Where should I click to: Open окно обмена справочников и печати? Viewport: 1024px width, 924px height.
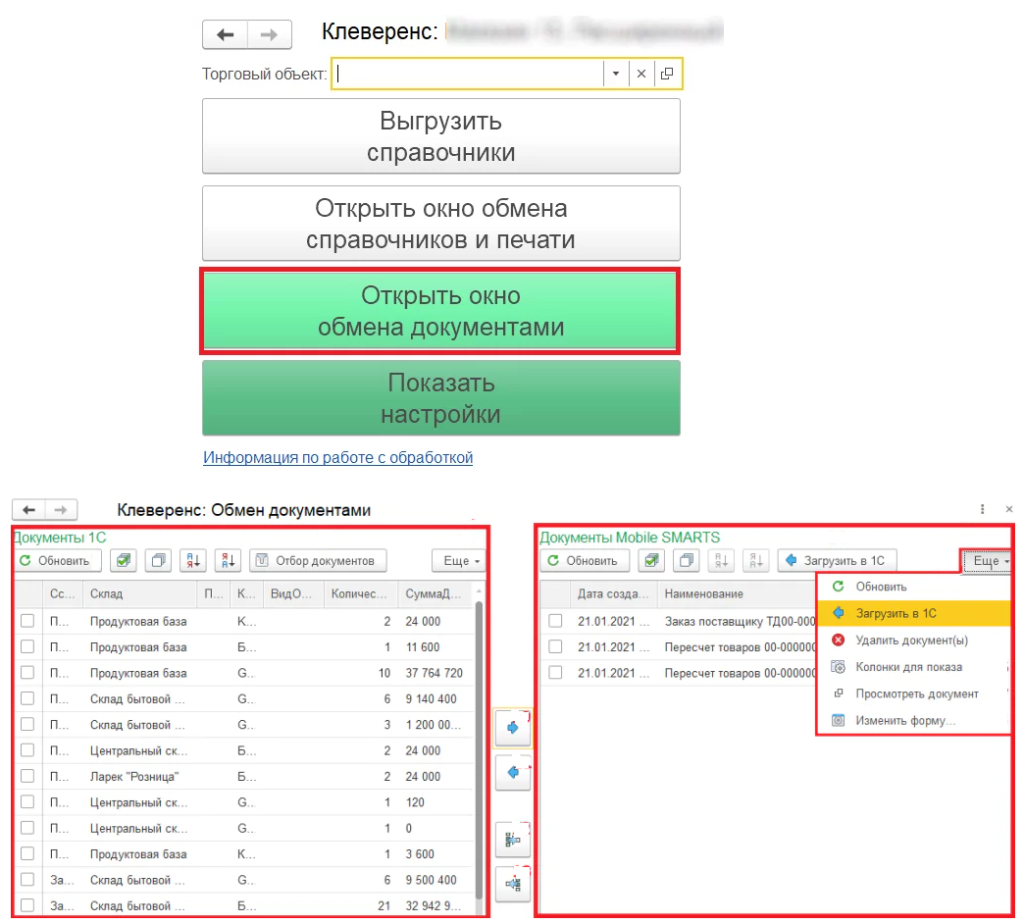pos(441,224)
